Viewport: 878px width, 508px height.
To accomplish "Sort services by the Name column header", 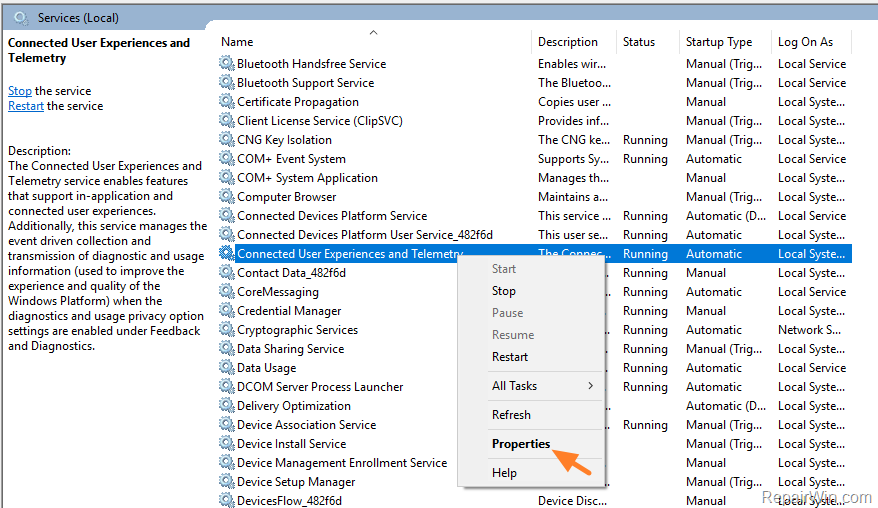I will coord(237,42).
